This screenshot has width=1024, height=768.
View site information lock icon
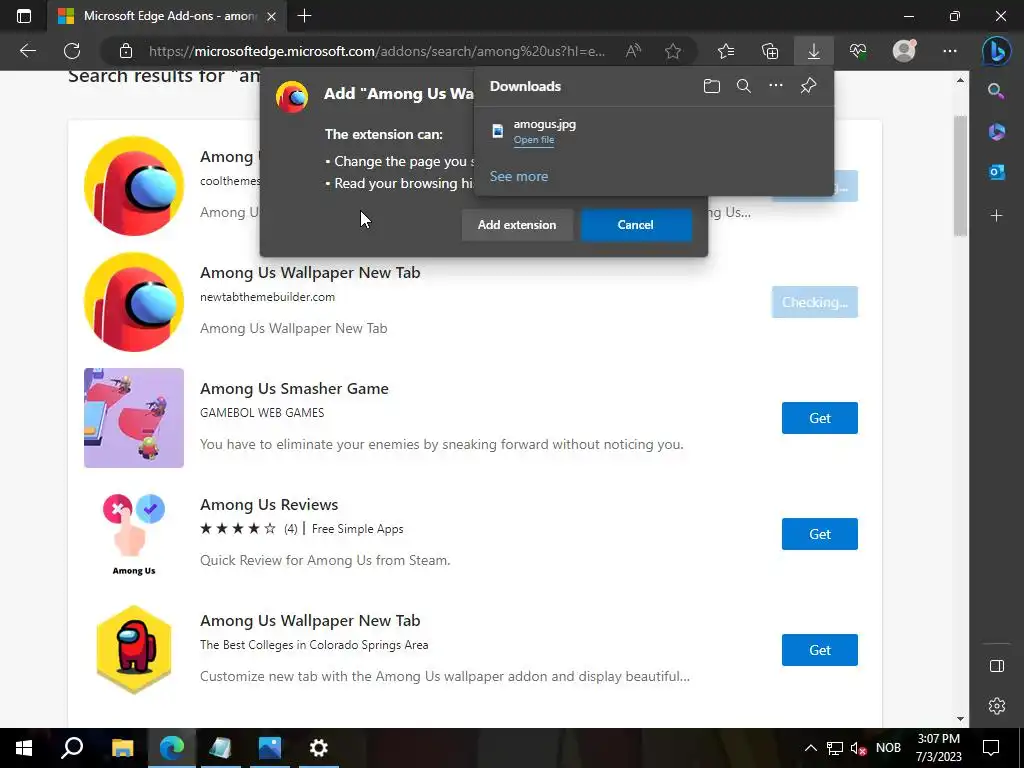click(x=126, y=51)
